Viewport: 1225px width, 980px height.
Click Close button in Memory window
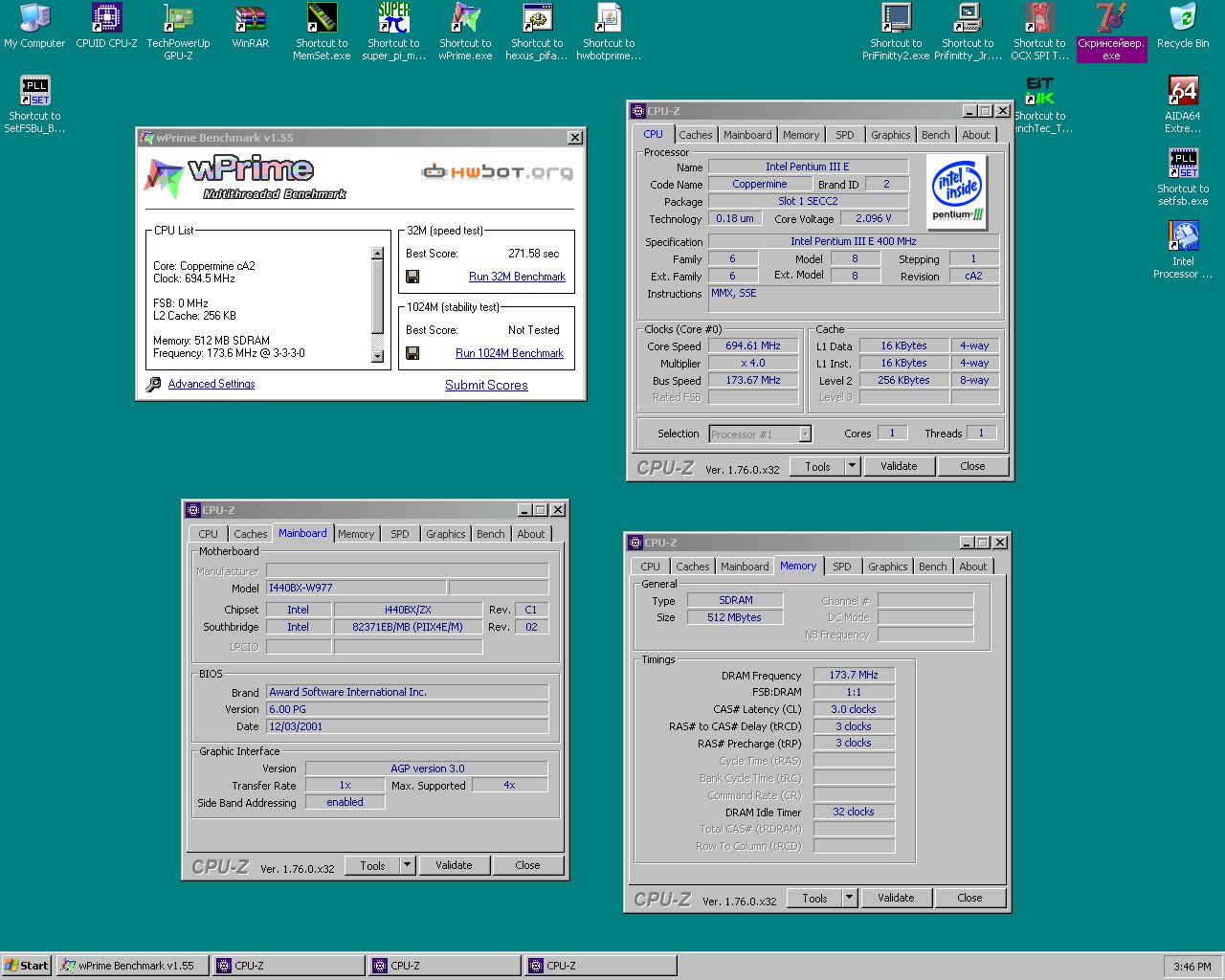[x=969, y=898]
